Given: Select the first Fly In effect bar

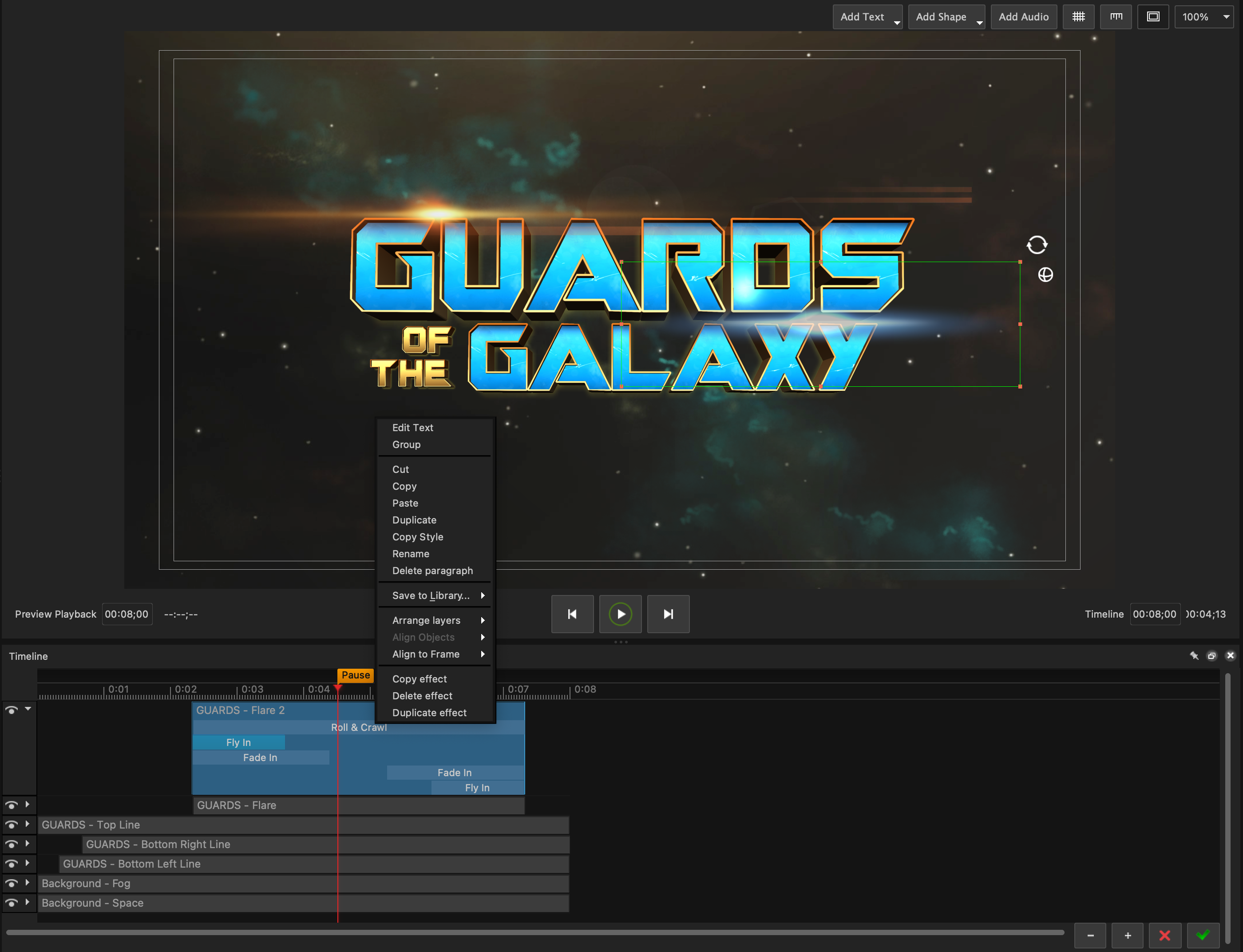Looking at the screenshot, I should pyautogui.click(x=238, y=742).
